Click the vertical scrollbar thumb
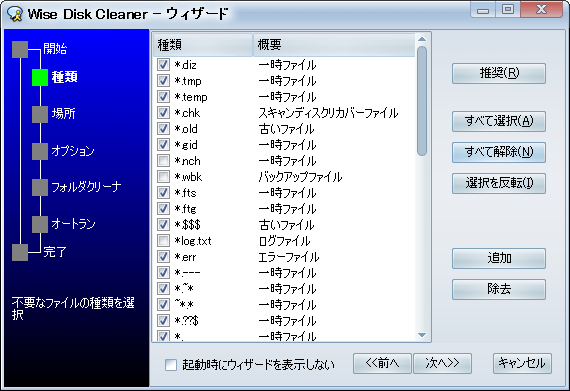This screenshot has height=391, width=570. click(422, 101)
